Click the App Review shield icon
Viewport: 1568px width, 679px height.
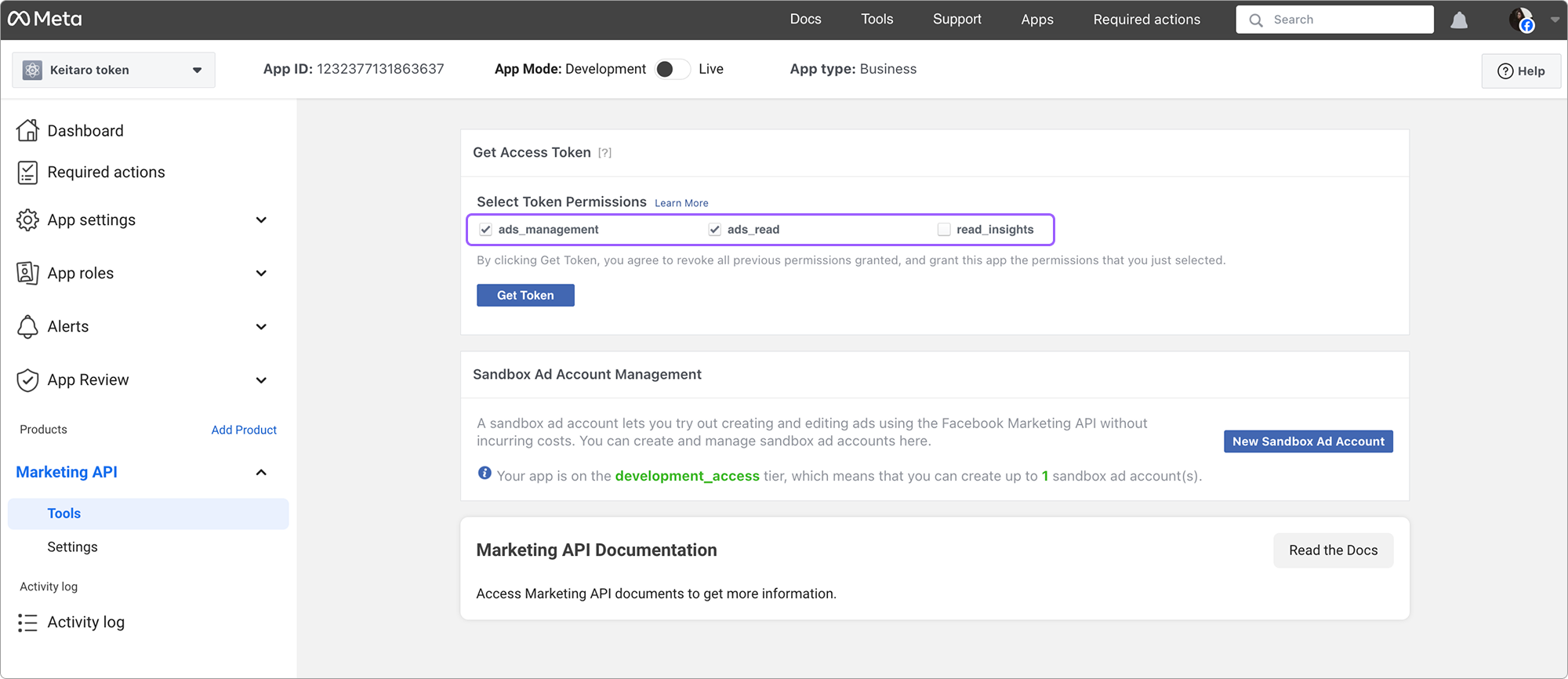pyautogui.click(x=27, y=380)
